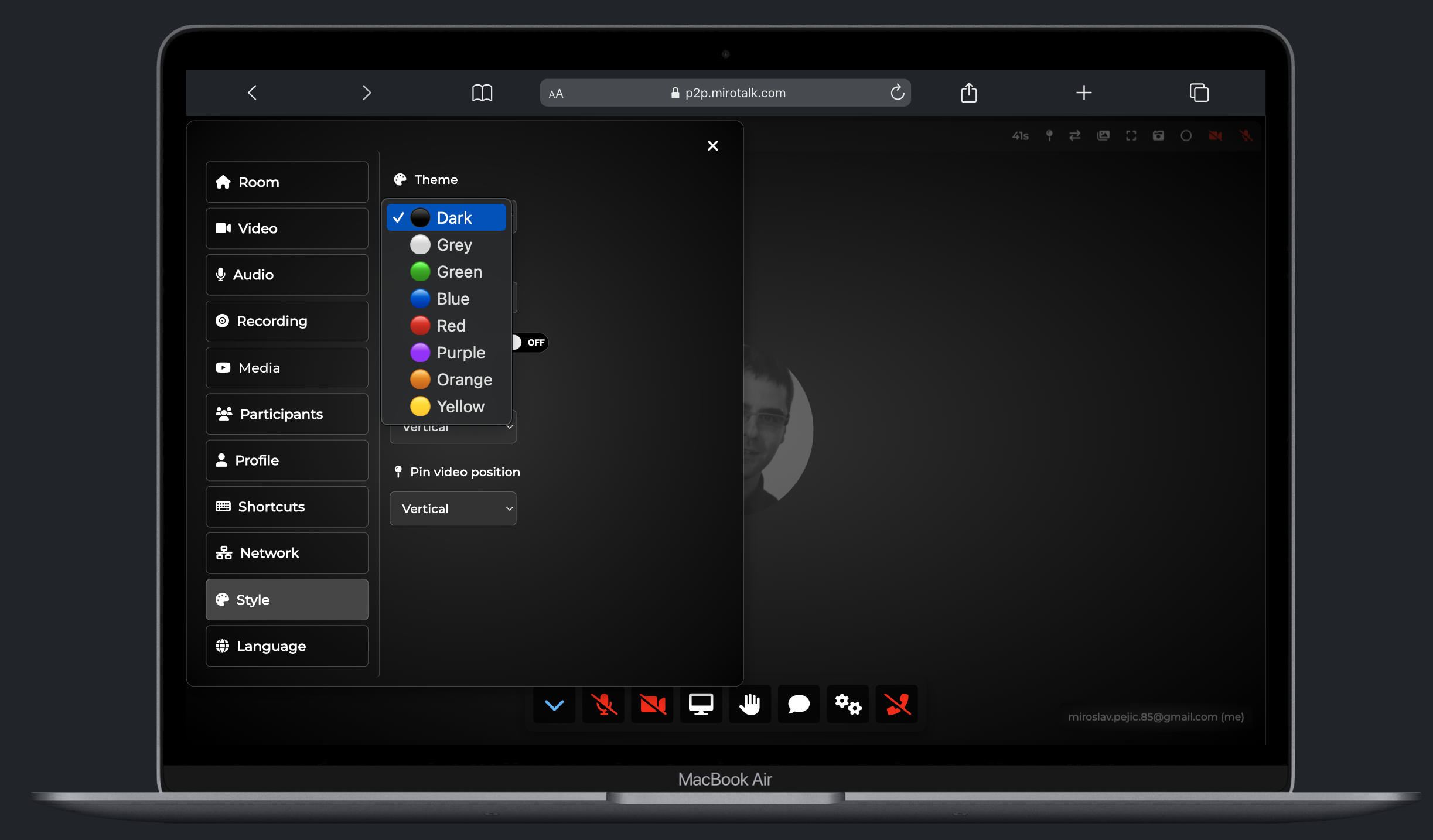Toggle the OFF switch in Style settings
The image size is (1433, 840).
[529, 343]
